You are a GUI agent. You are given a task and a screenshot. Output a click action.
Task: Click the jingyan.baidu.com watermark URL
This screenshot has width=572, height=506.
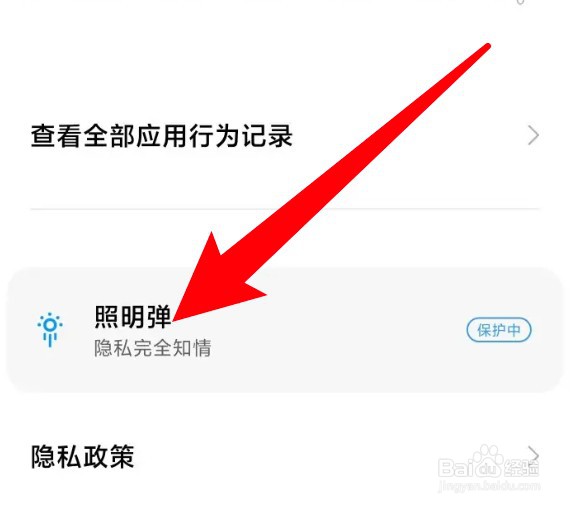[x=489, y=485]
